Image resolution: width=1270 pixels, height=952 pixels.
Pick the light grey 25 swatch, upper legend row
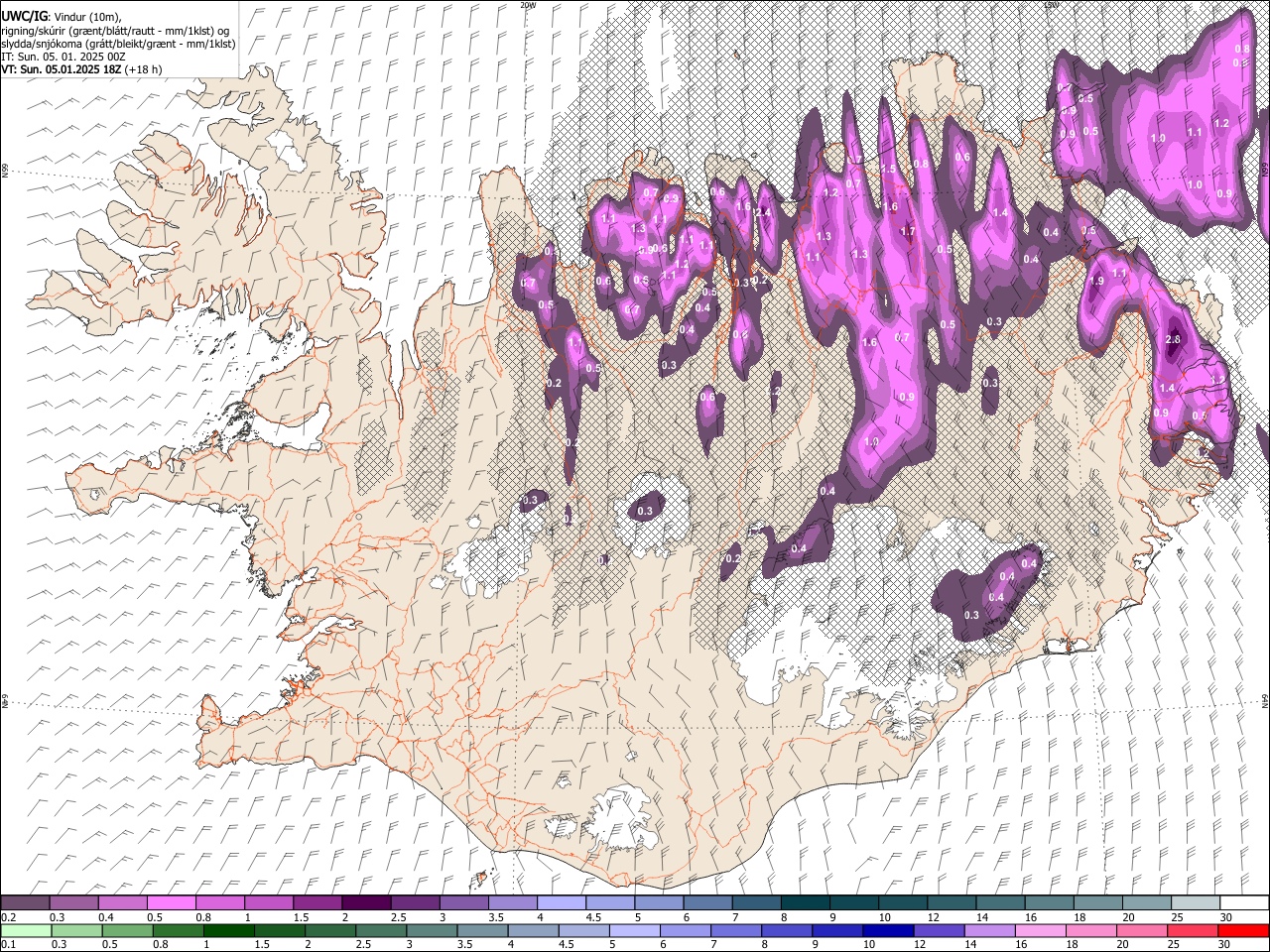point(1196,903)
